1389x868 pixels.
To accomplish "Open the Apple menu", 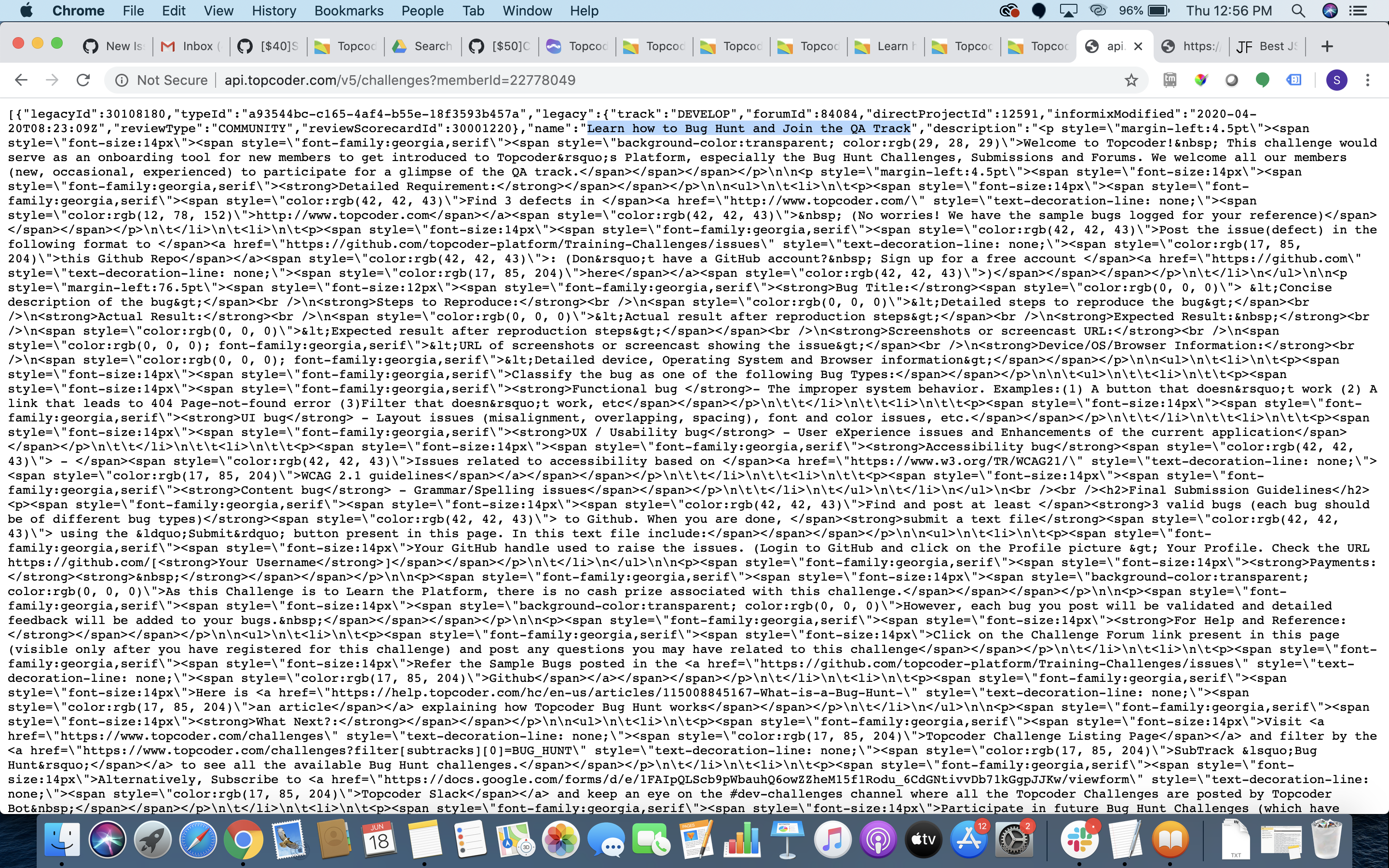I will (26, 11).
